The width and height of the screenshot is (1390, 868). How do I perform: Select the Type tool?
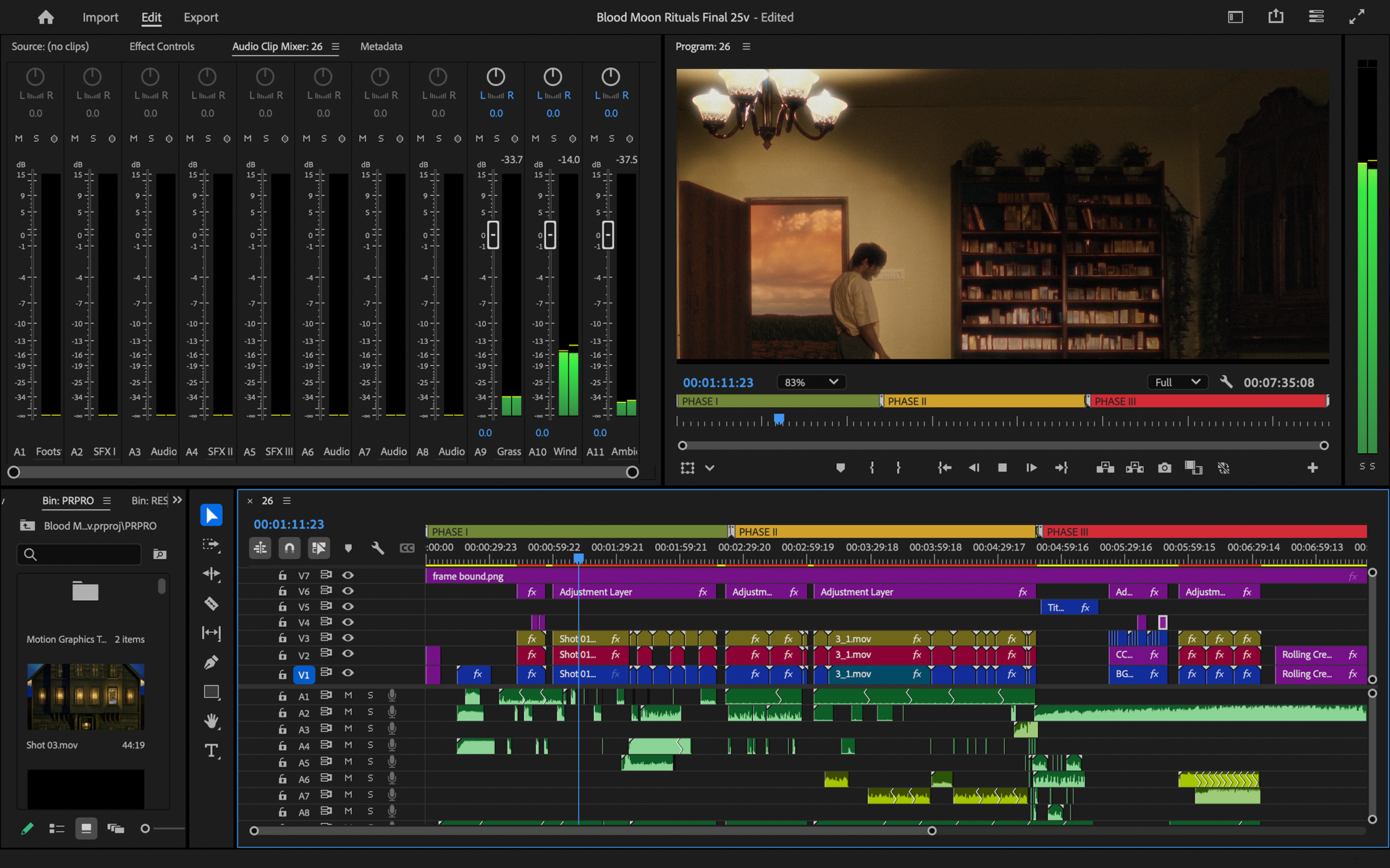coord(211,751)
